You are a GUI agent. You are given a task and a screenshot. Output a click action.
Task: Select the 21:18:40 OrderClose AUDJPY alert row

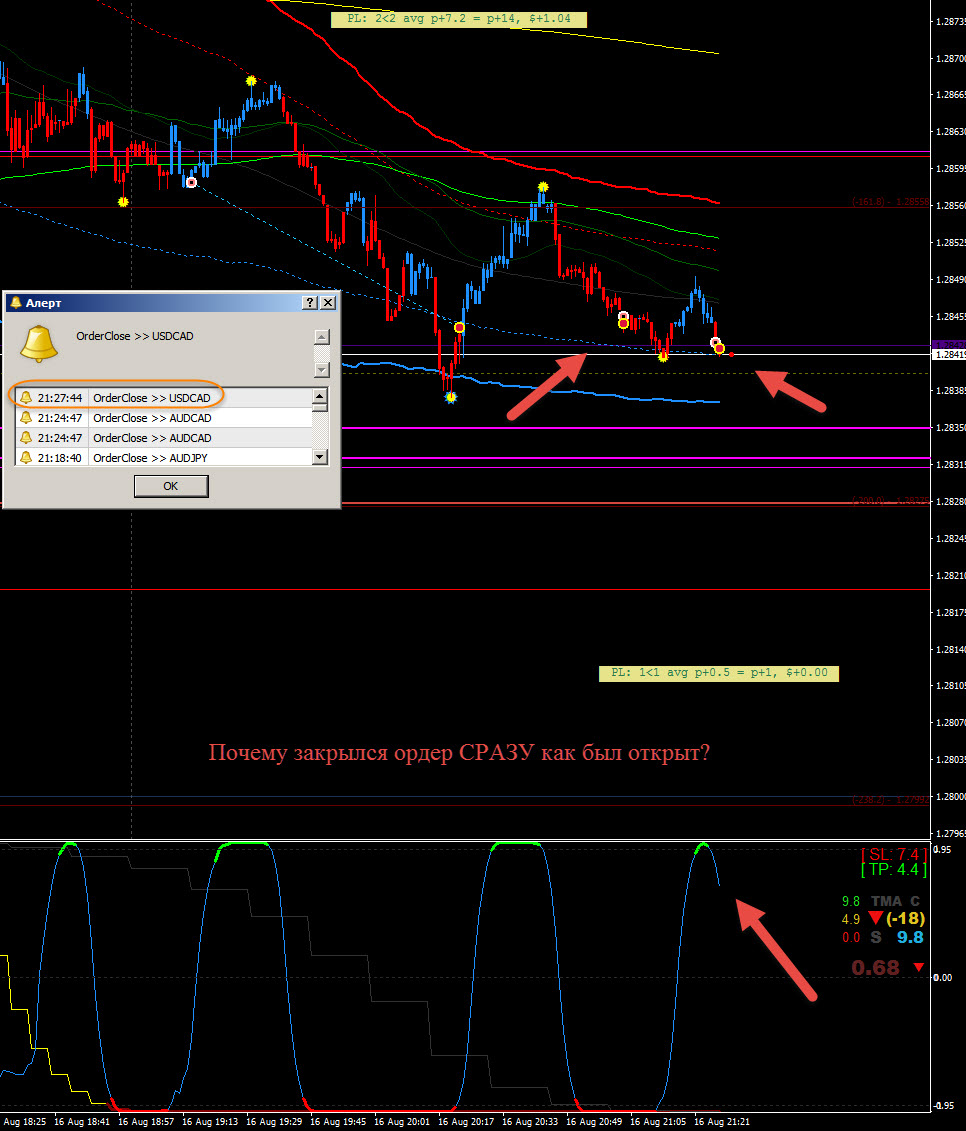(164, 457)
